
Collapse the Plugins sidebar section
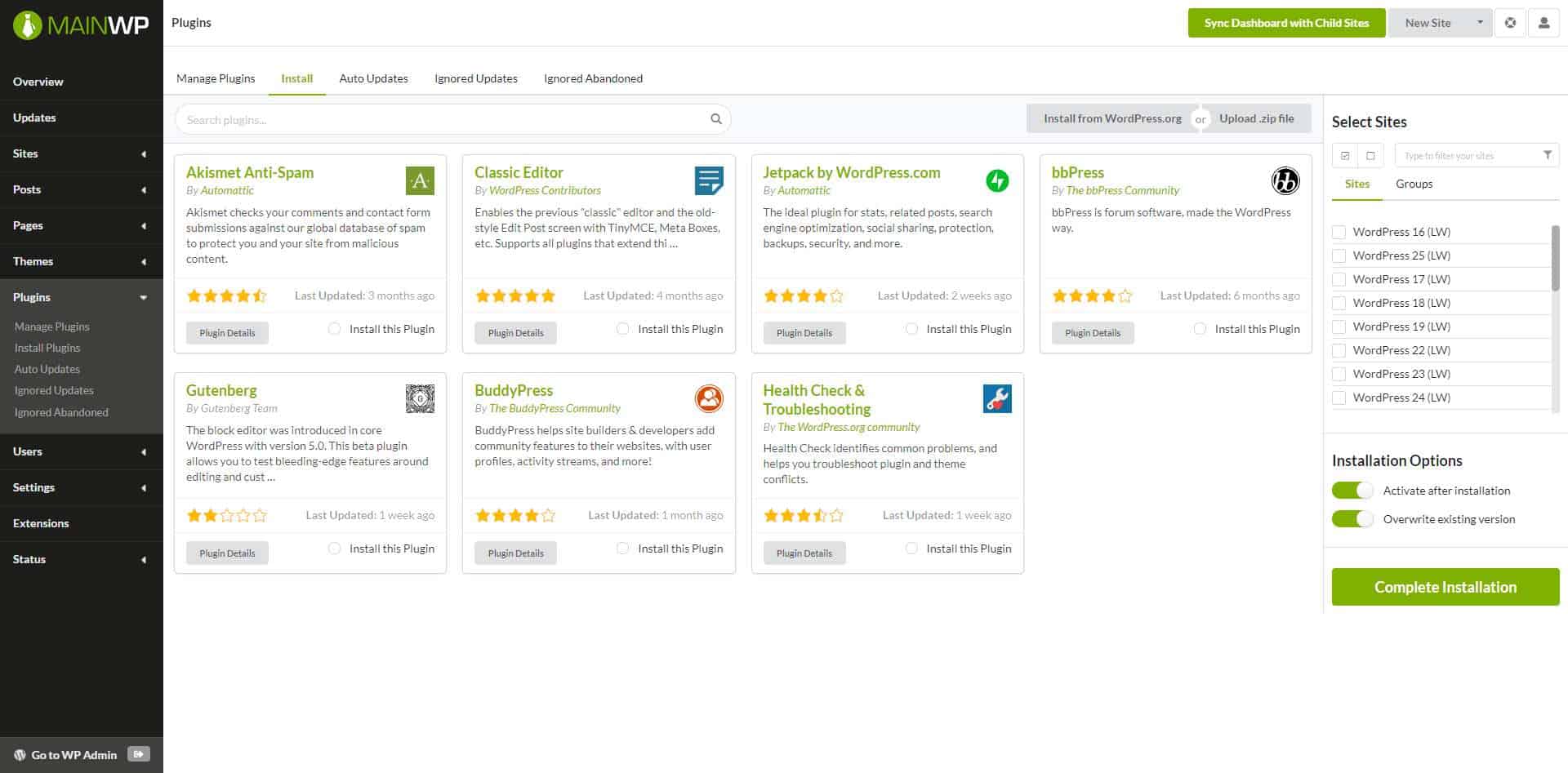point(144,297)
